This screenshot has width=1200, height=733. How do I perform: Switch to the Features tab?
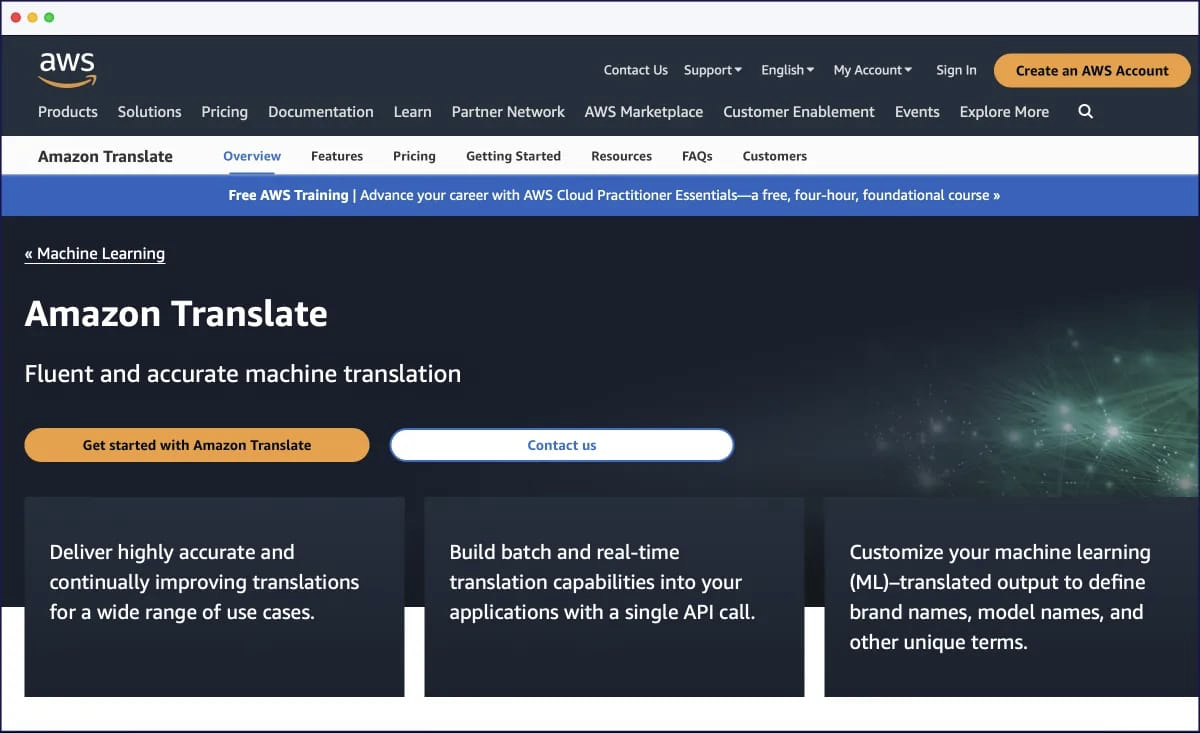click(x=337, y=156)
